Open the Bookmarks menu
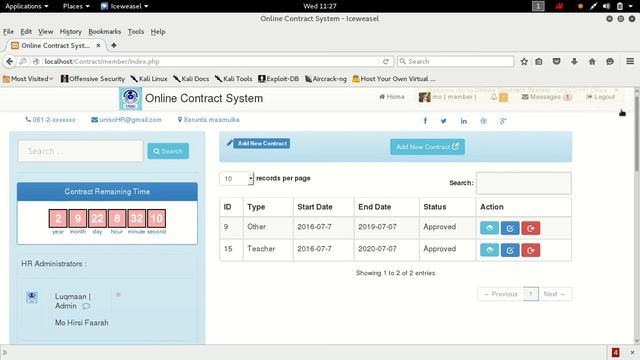Image resolution: width=640 pixels, height=360 pixels. 104,31
